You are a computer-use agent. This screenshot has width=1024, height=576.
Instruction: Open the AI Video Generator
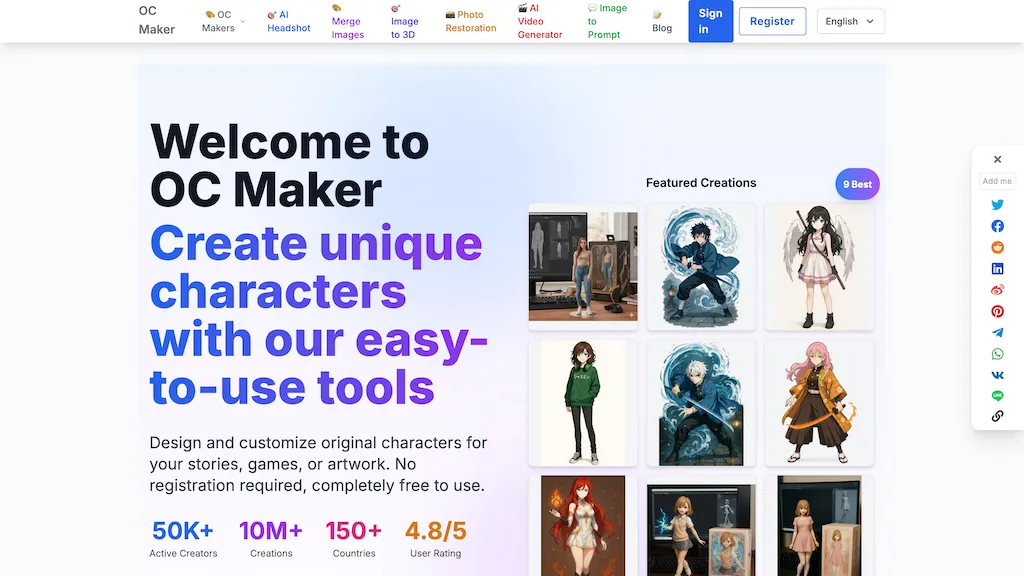pos(540,21)
